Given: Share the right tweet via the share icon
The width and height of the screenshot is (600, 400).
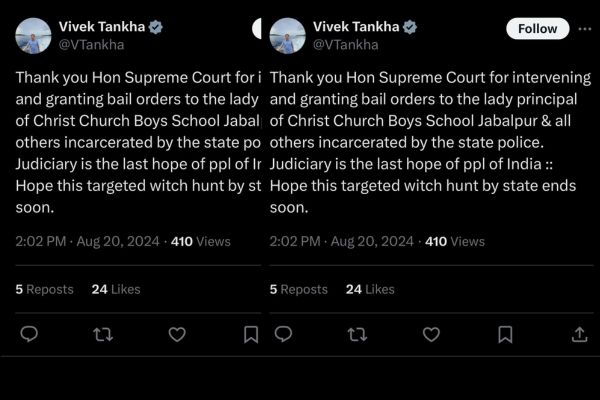Looking at the screenshot, I should [x=579, y=335].
